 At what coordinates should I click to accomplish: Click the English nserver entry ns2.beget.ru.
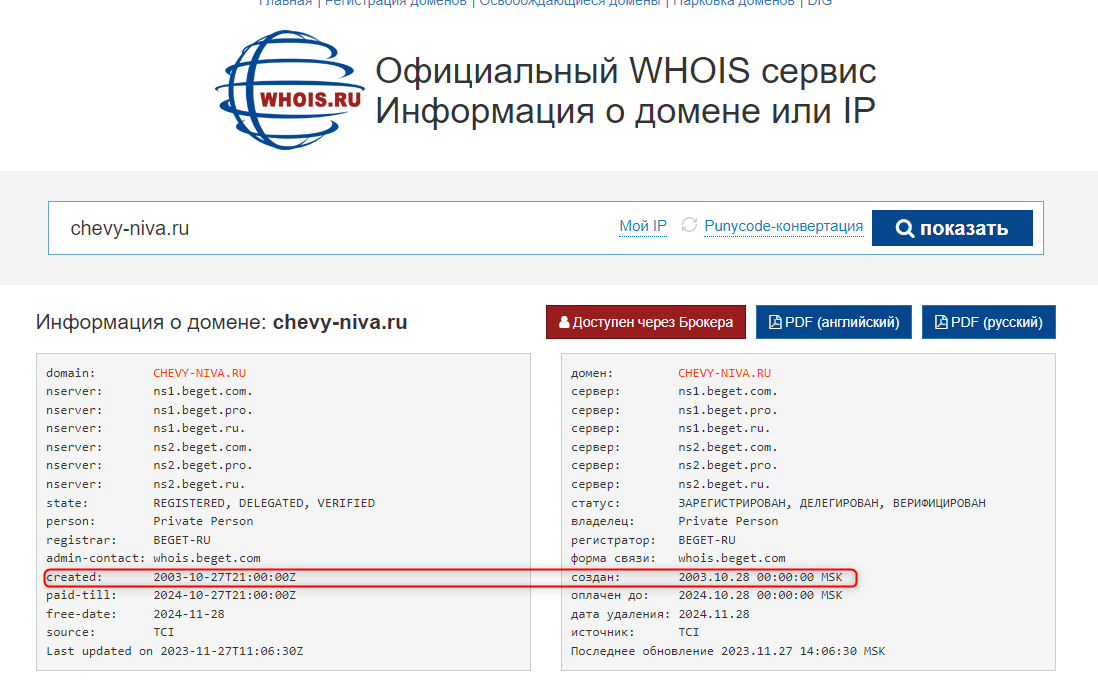tap(199, 484)
